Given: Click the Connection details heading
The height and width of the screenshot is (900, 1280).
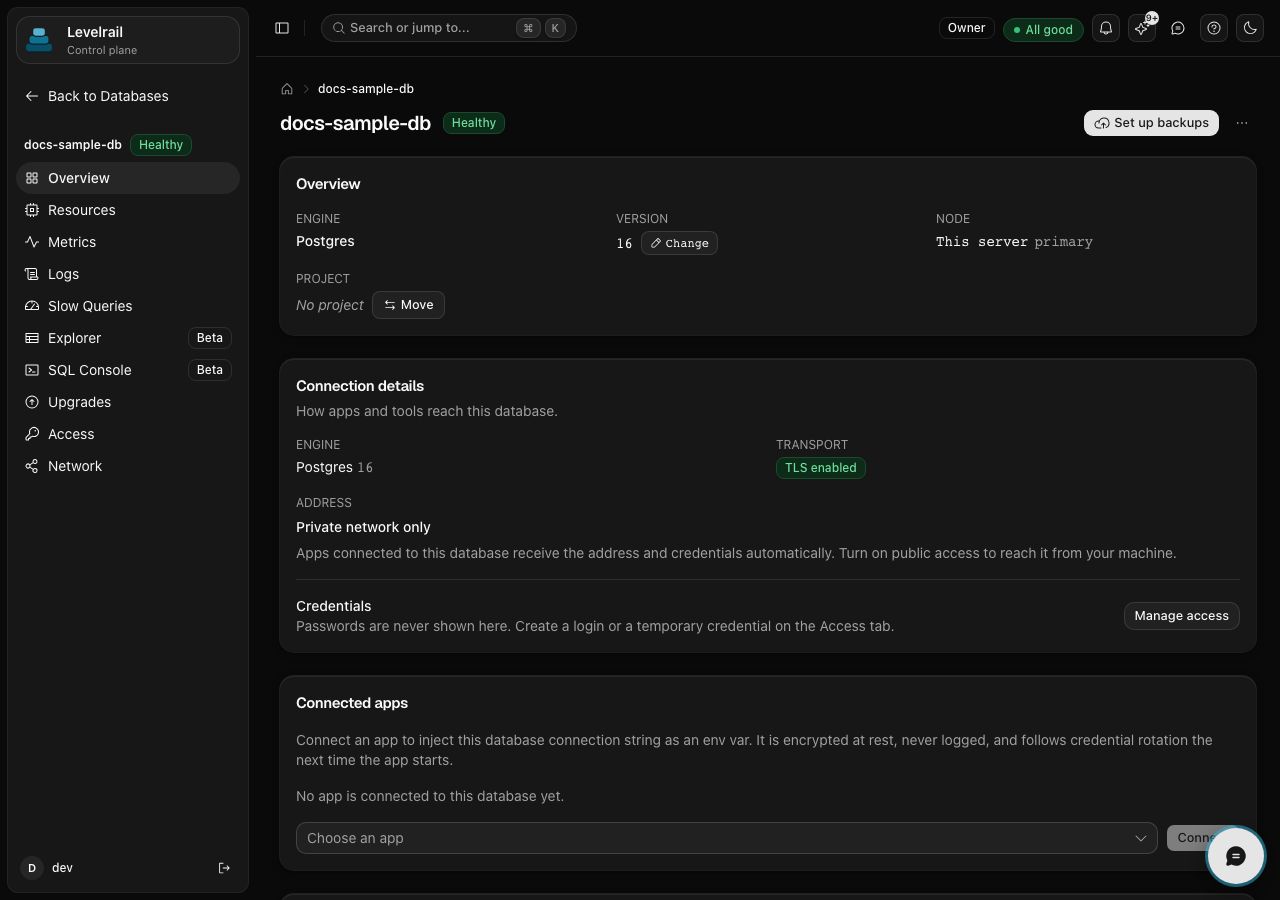Looking at the screenshot, I should click(360, 386).
